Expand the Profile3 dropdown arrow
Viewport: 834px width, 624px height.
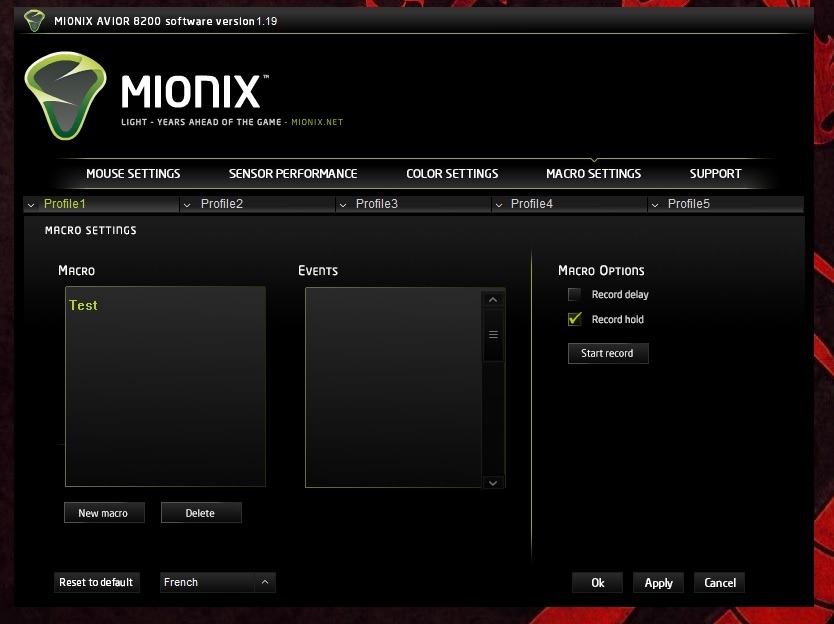343,205
